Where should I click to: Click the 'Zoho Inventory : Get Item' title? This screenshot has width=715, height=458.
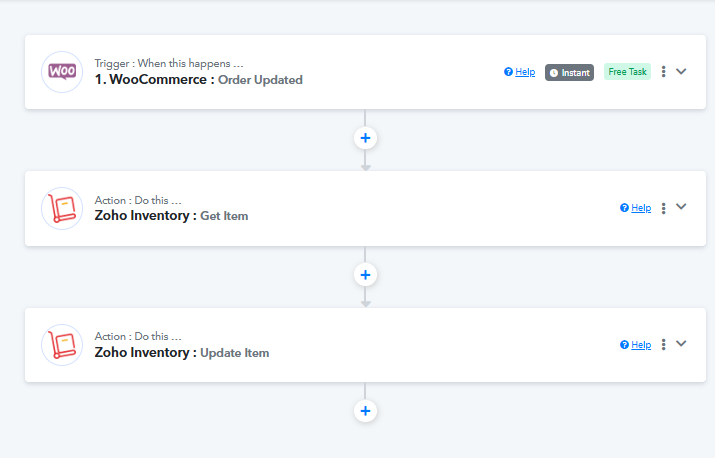click(x=171, y=216)
